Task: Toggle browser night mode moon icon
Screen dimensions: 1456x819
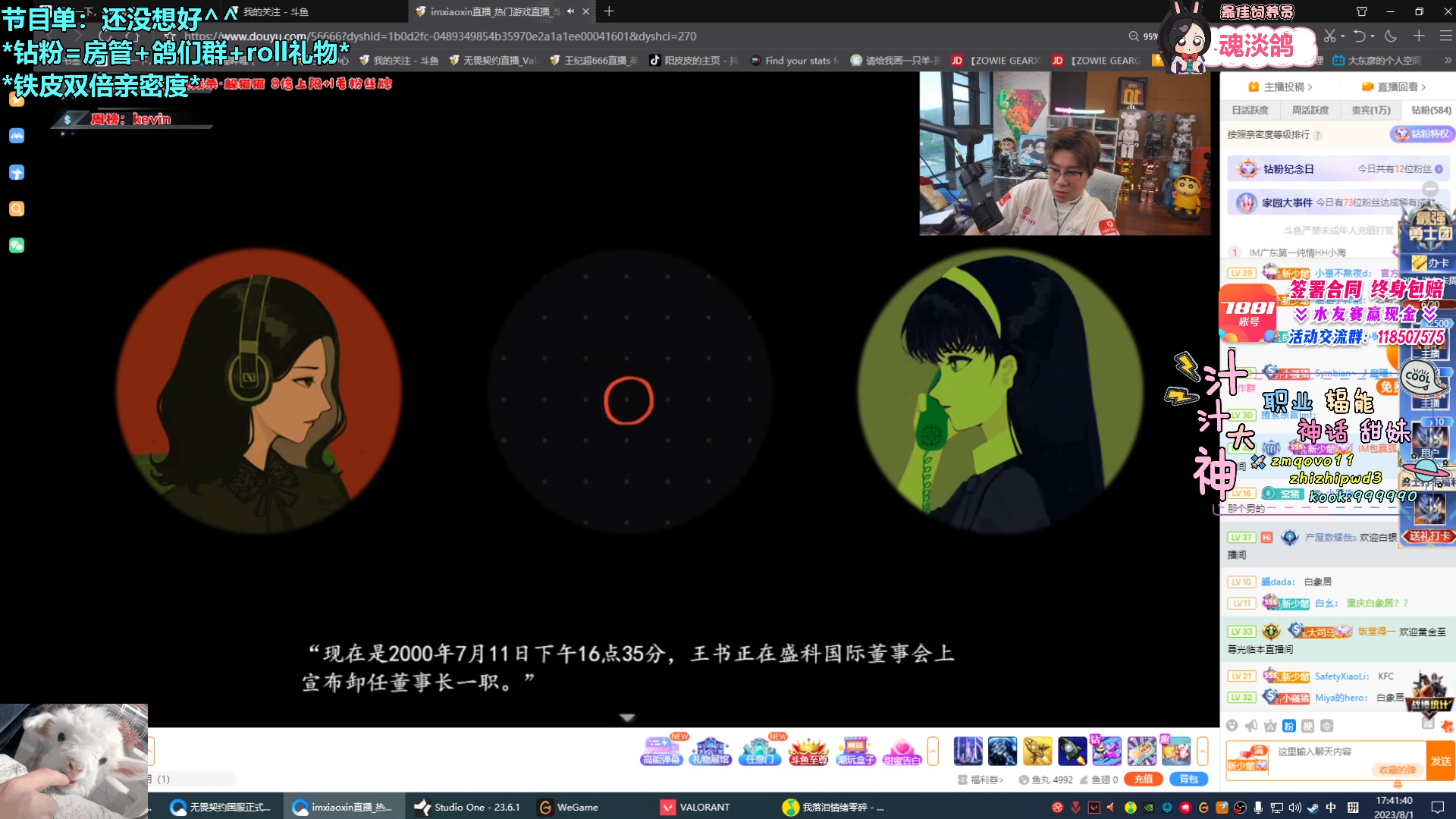Action: tap(1390, 36)
